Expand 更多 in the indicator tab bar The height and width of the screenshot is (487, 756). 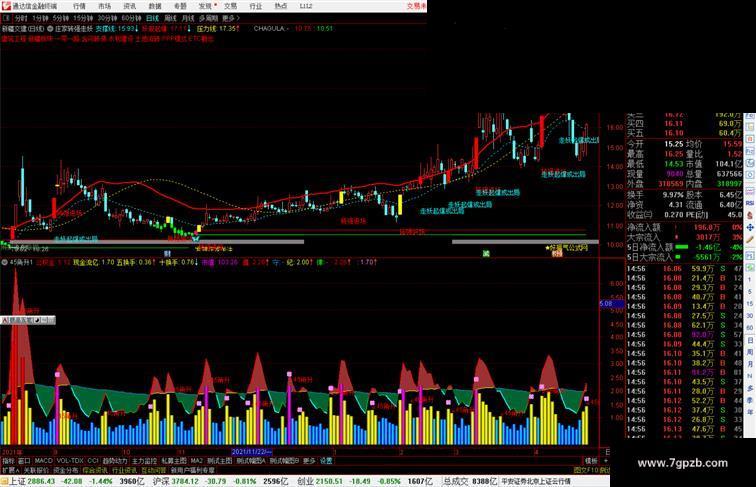309,461
